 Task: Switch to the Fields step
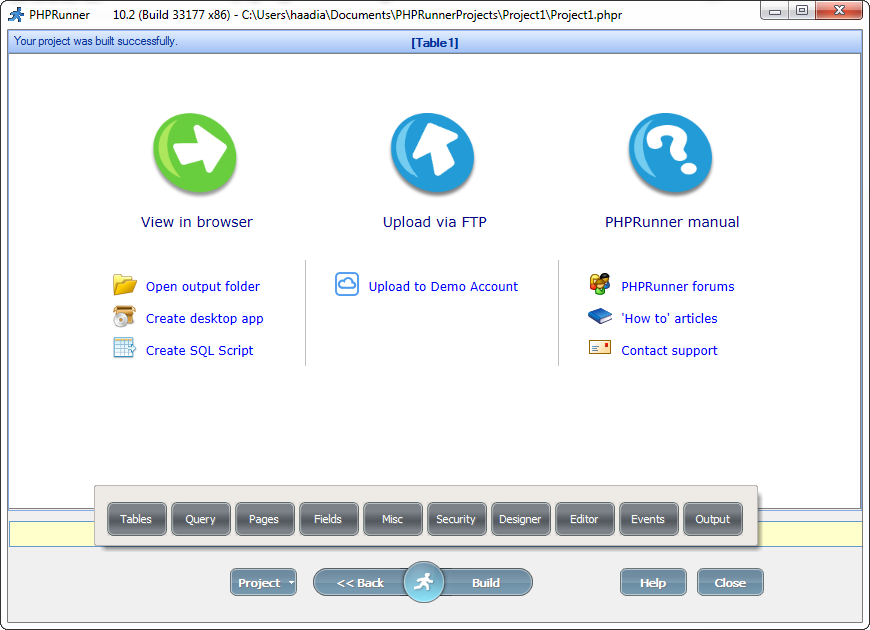[328, 519]
